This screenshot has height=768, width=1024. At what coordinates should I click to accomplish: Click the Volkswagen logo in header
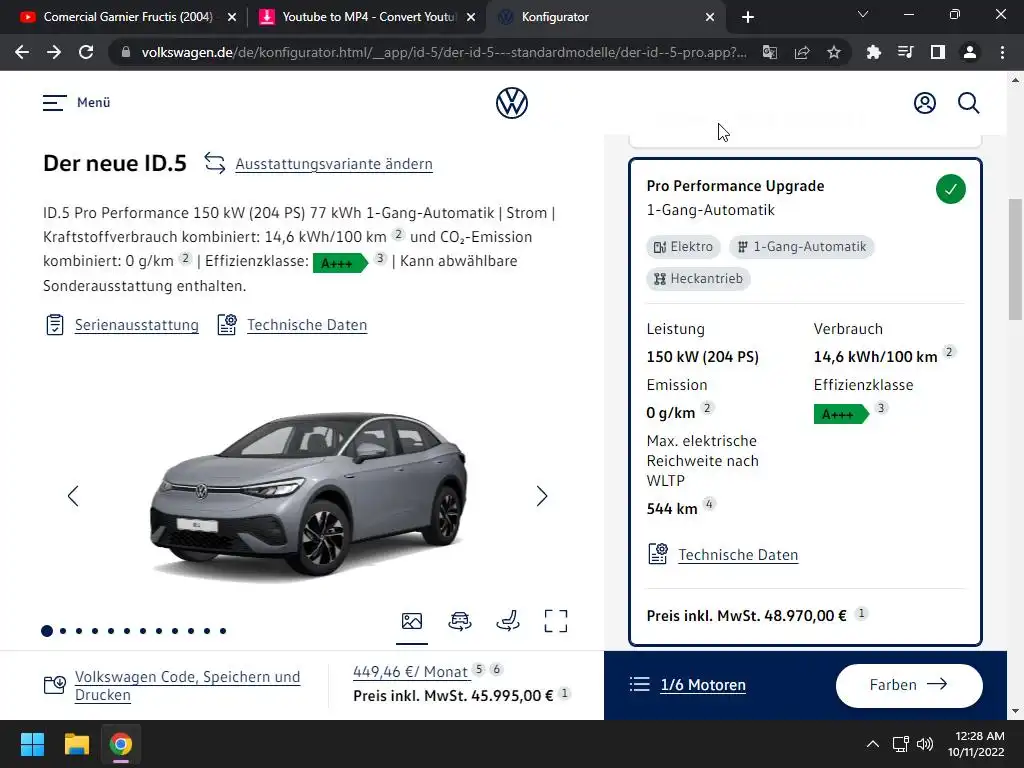click(x=511, y=103)
